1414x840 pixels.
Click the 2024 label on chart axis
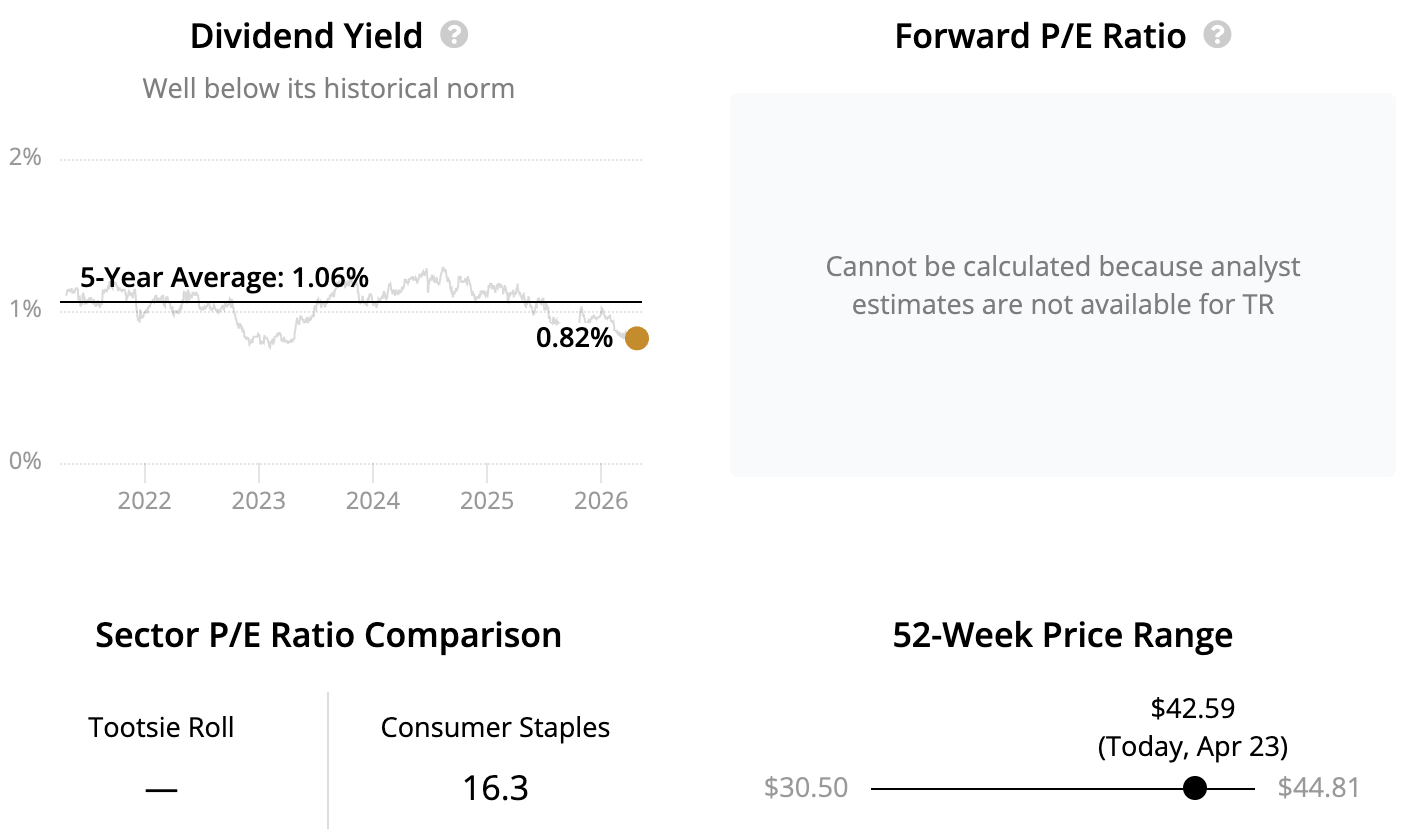coord(373,499)
